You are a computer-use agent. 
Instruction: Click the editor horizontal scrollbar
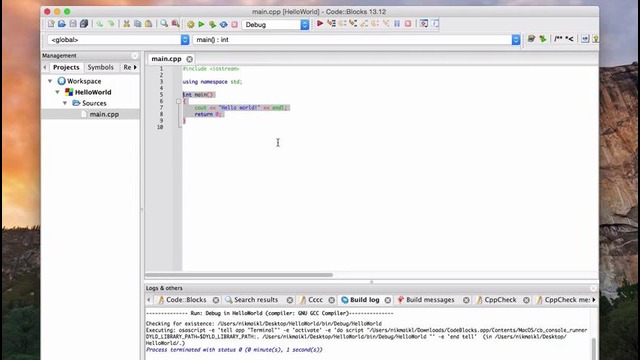pyautogui.click(x=239, y=275)
